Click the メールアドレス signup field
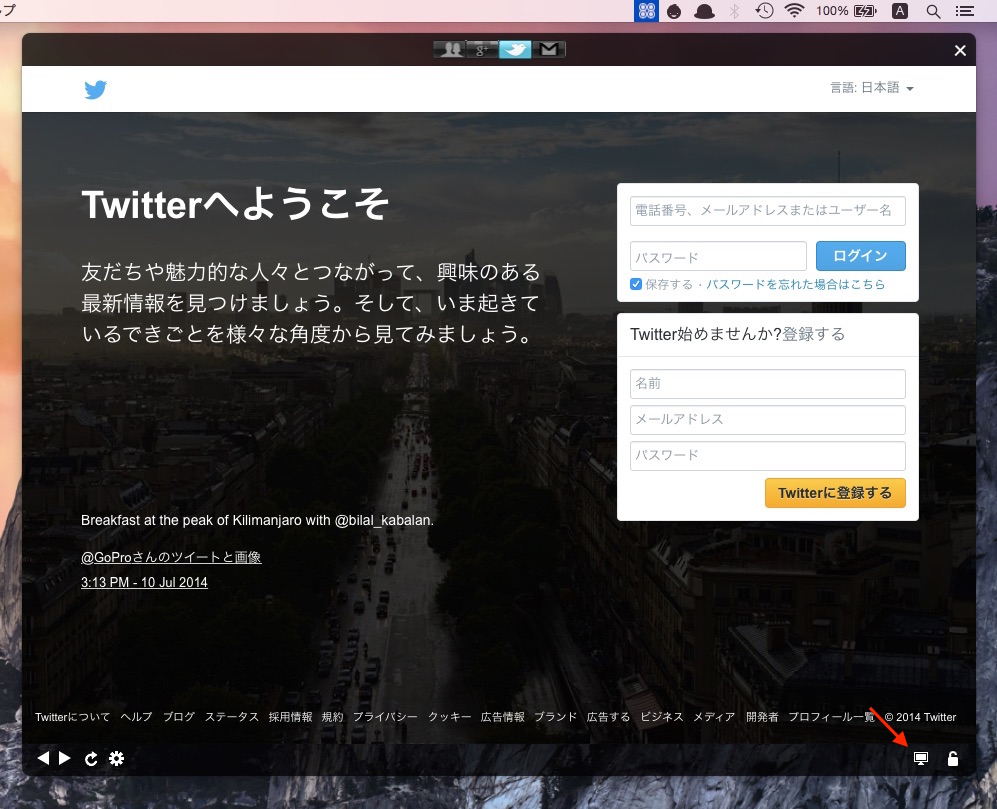This screenshot has width=997, height=809. tap(767, 420)
